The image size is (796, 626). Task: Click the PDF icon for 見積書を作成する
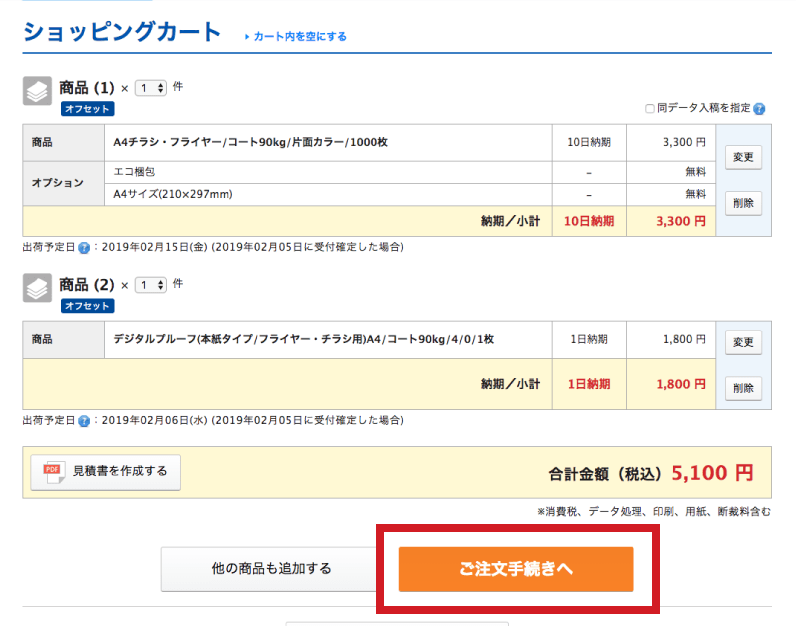point(52,471)
